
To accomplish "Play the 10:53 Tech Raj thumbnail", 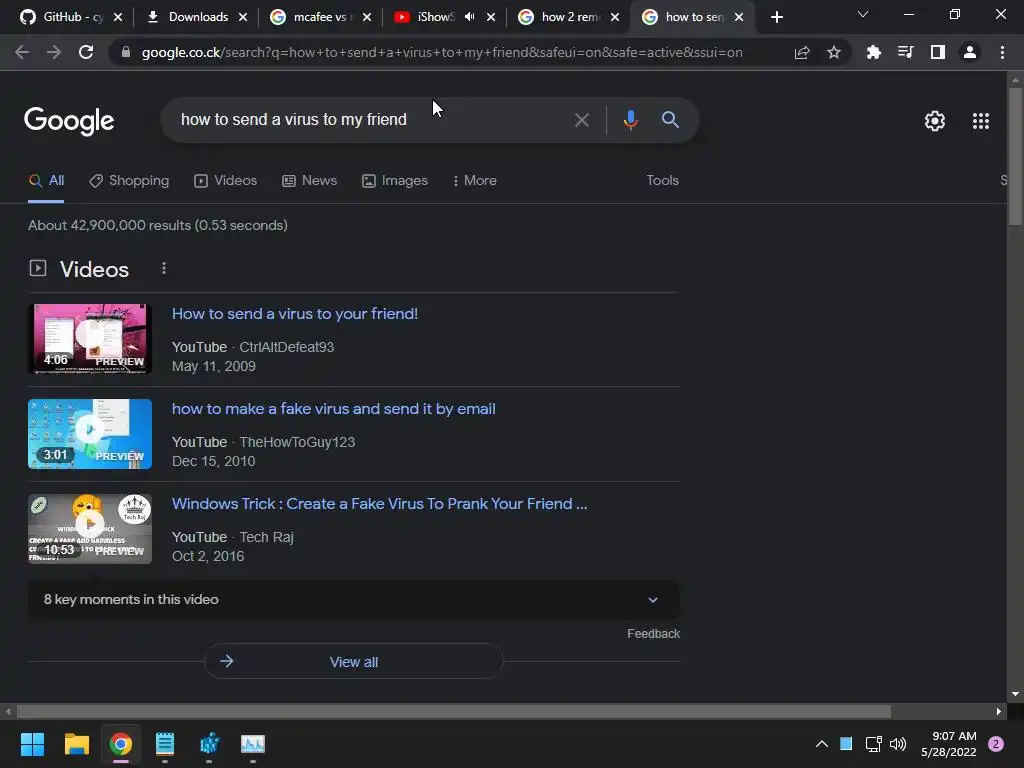I will (90, 529).
